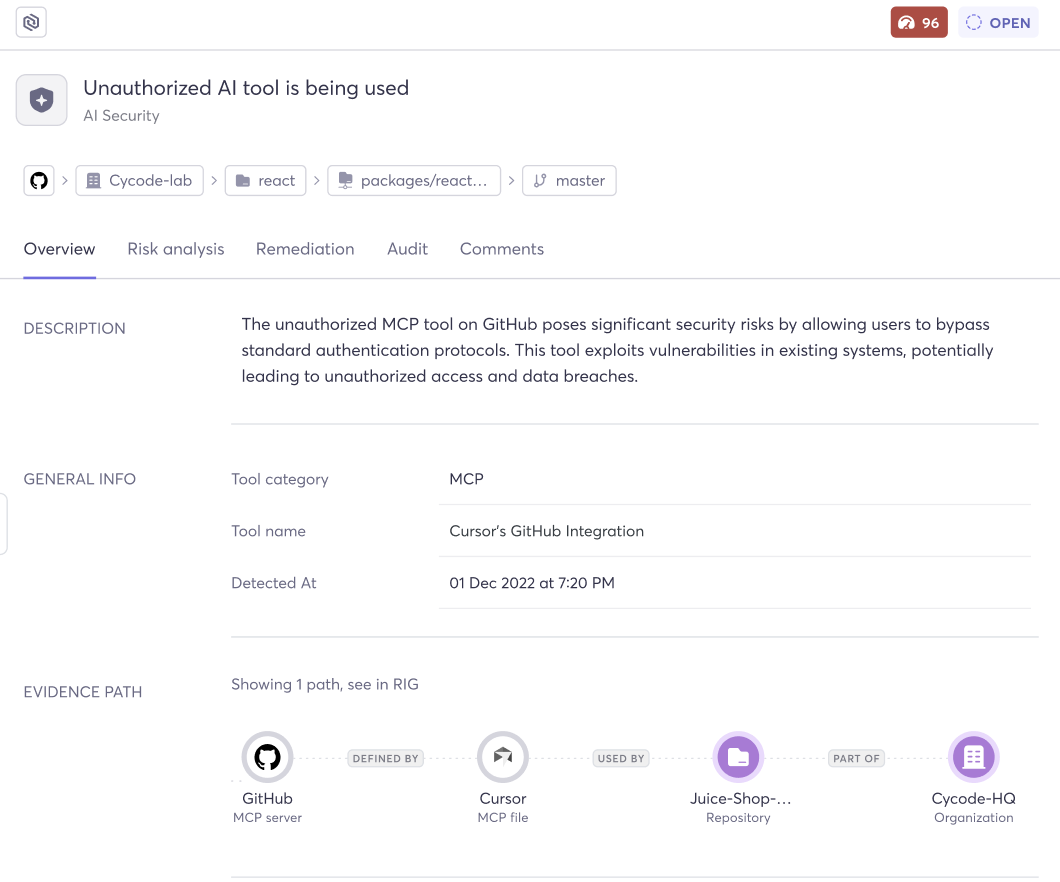1060x882 pixels.
Task: Click the Cursor MCP file node in the evidence path
Action: (x=502, y=757)
